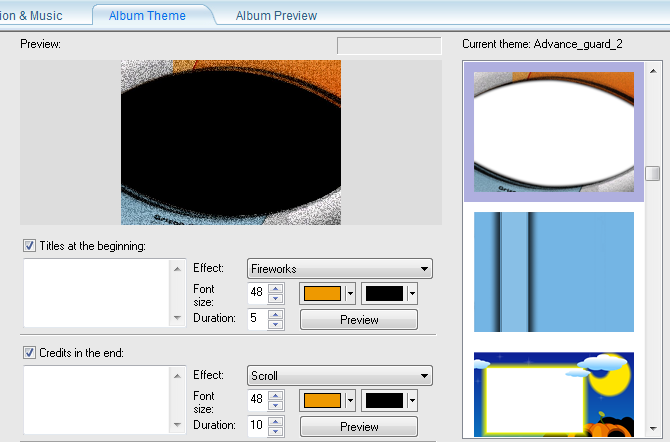This screenshot has width=670, height=442.
Task: Increase credits duration with up arrow
Action: coord(276,421)
